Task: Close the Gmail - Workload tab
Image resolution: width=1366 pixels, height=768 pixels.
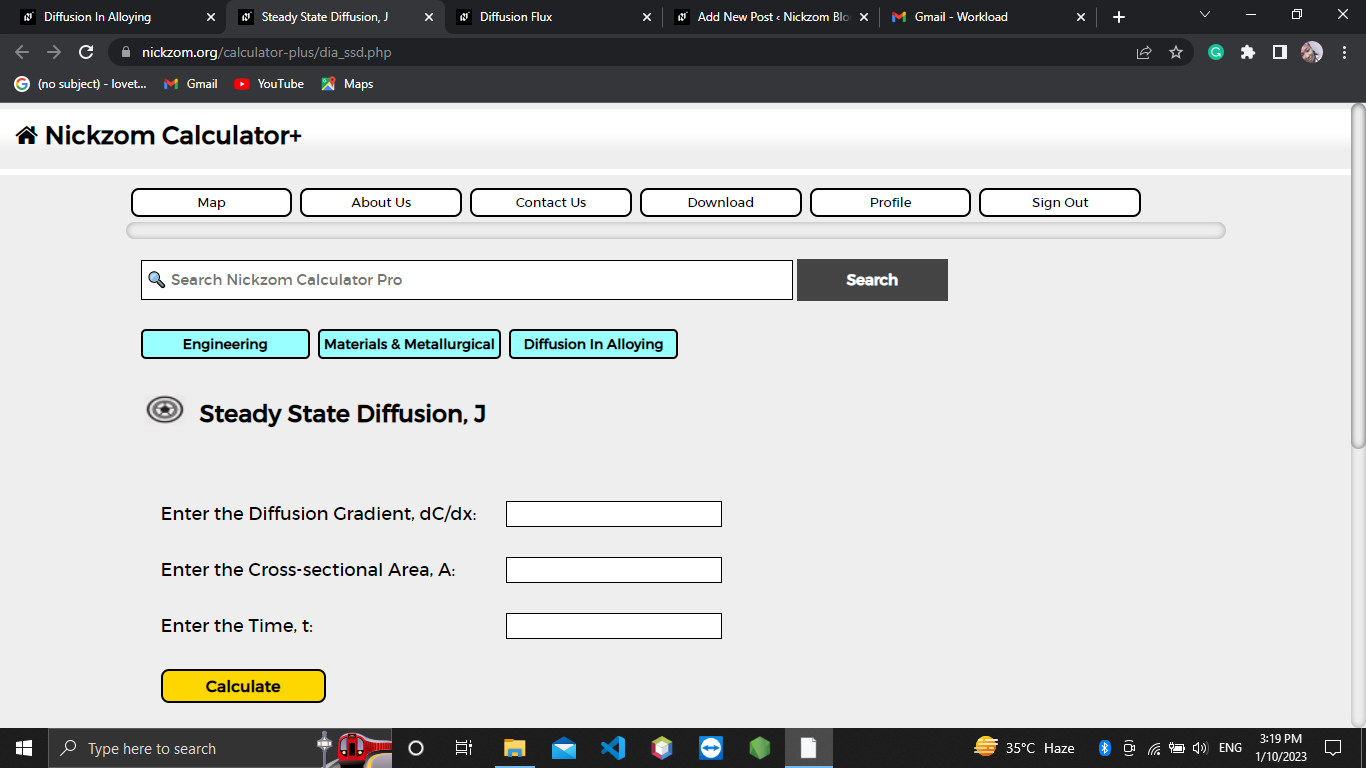Action: click(1081, 17)
